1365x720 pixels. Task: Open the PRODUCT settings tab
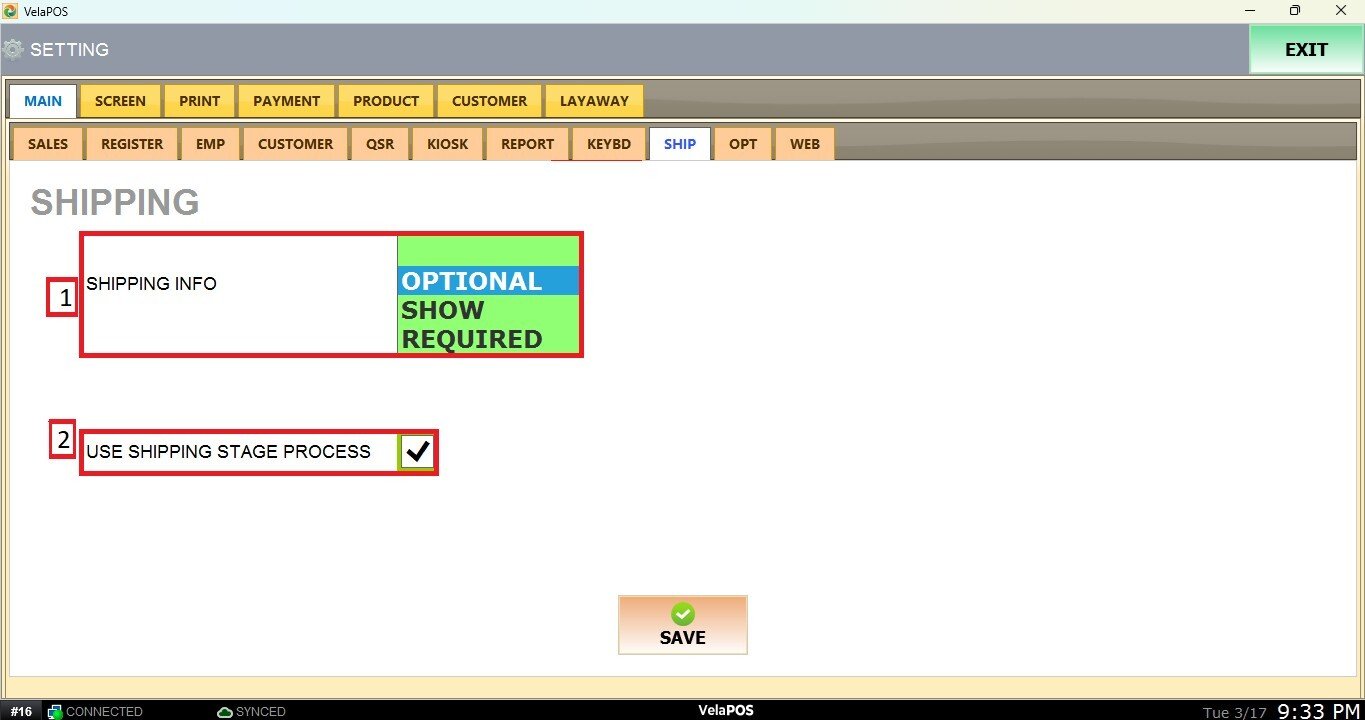[386, 101]
